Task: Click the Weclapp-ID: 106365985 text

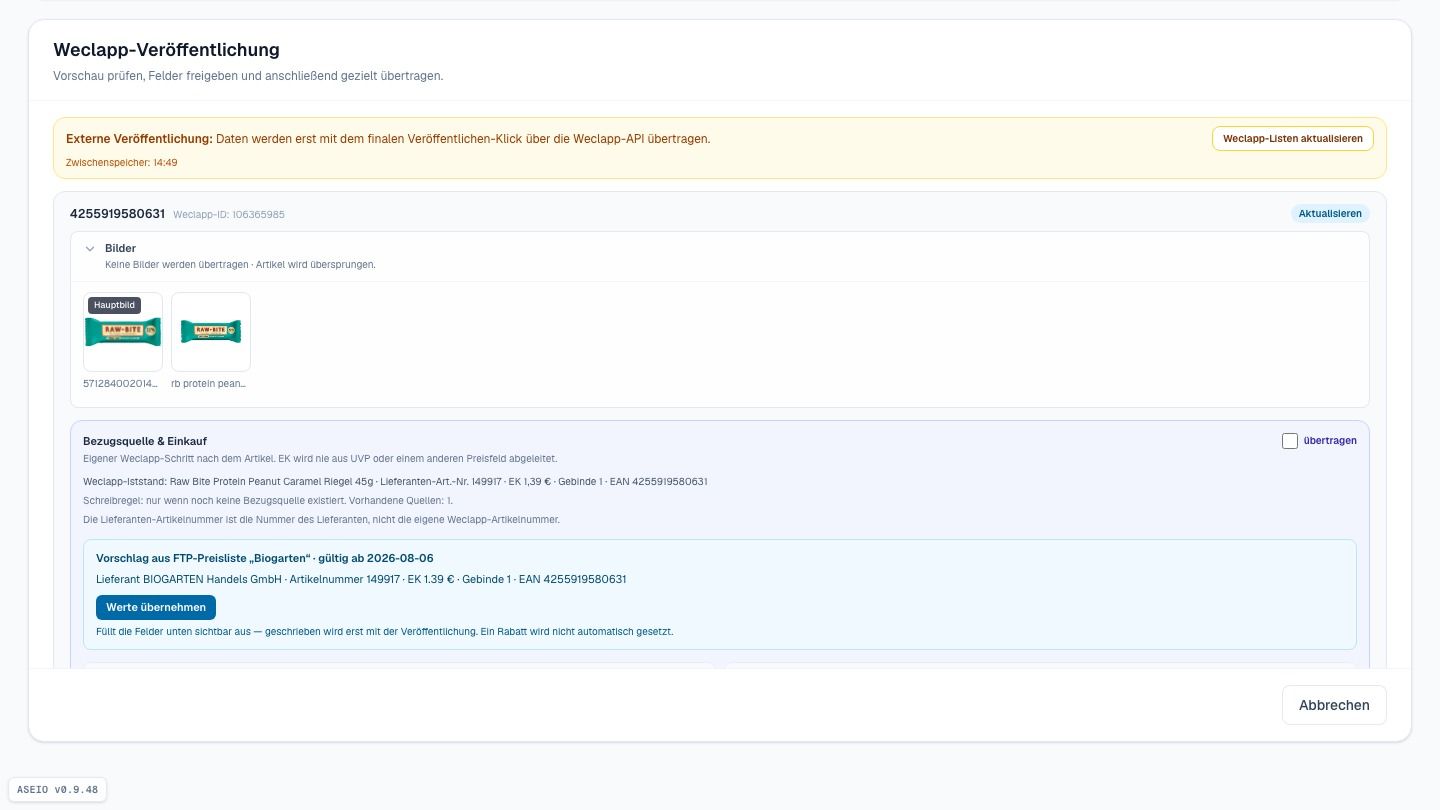Action: coord(229,215)
